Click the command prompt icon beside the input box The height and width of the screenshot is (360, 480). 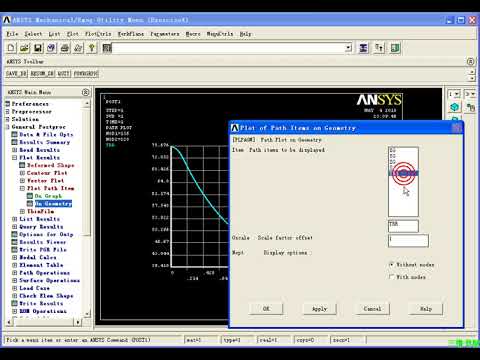click(107, 48)
